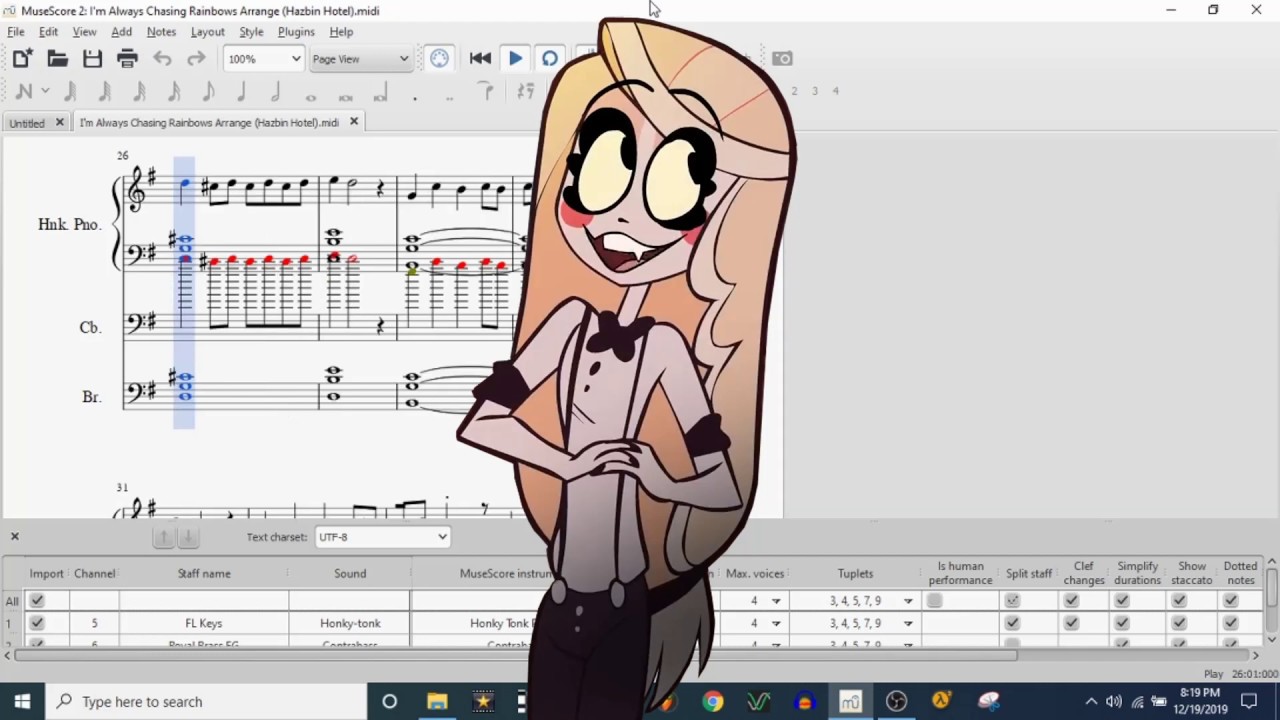Viewport: 1280px width, 720px height.
Task: Open the Page View dropdown
Action: pos(360,59)
